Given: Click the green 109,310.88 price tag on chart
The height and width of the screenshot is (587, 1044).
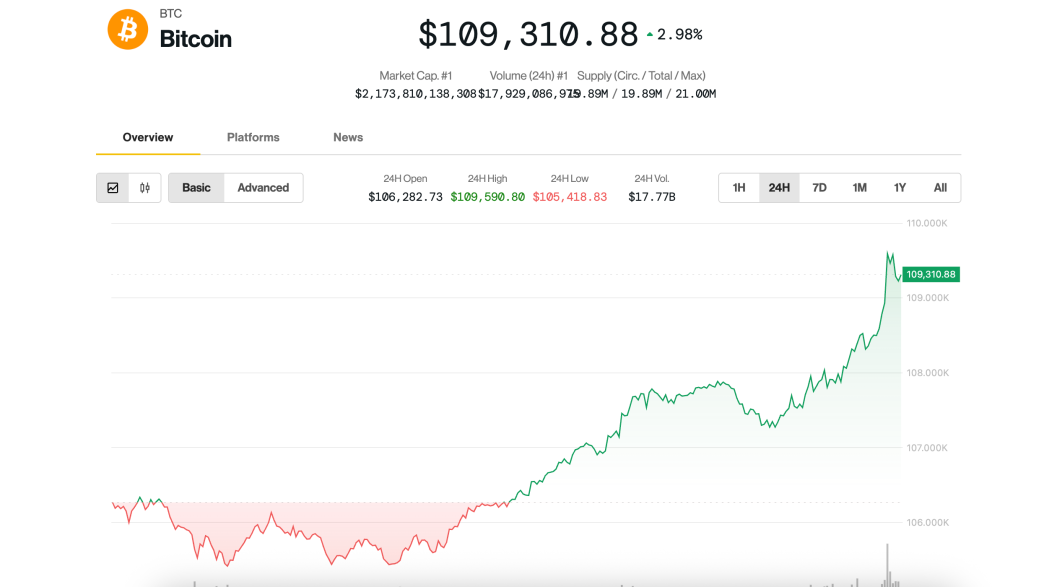Looking at the screenshot, I should point(931,274).
